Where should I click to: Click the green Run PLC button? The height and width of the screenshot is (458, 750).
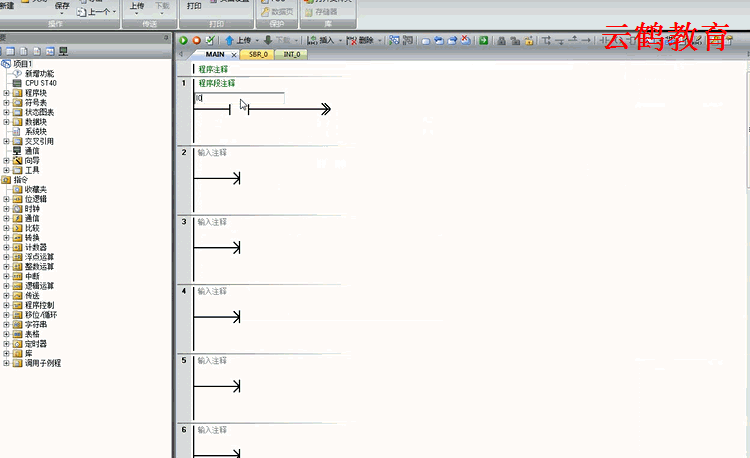pyautogui.click(x=183, y=40)
